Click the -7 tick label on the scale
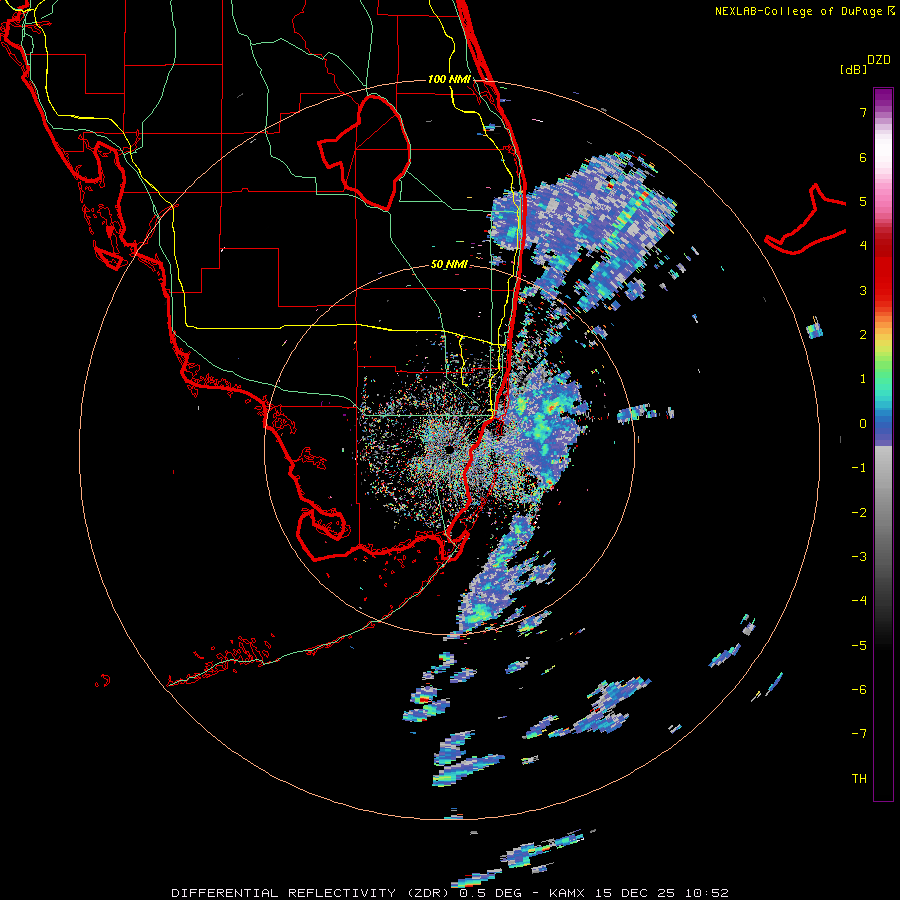 pyautogui.click(x=859, y=734)
